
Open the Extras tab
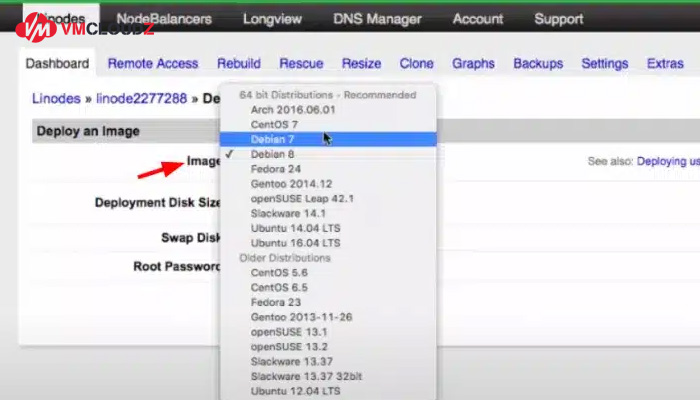[x=665, y=63]
